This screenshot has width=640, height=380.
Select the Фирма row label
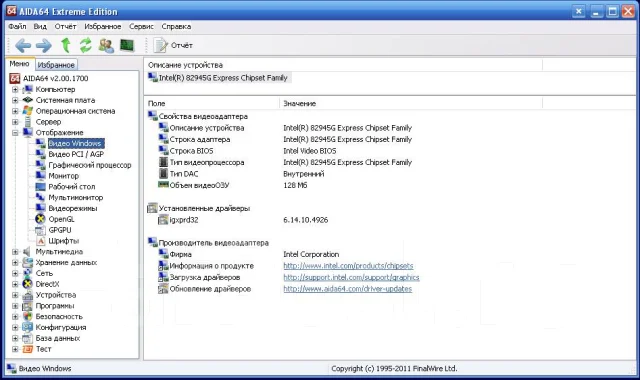(x=180, y=254)
